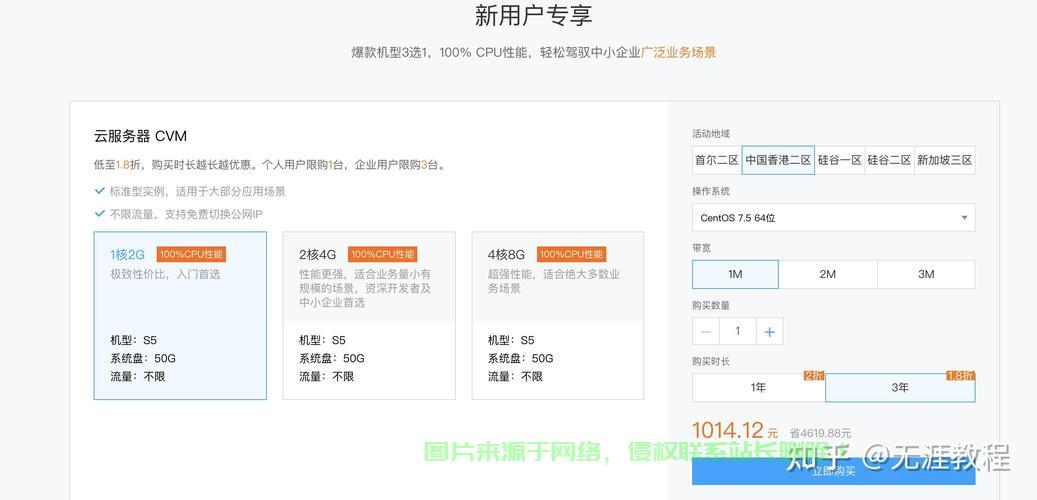Select the 3年 purchase duration

click(900, 388)
